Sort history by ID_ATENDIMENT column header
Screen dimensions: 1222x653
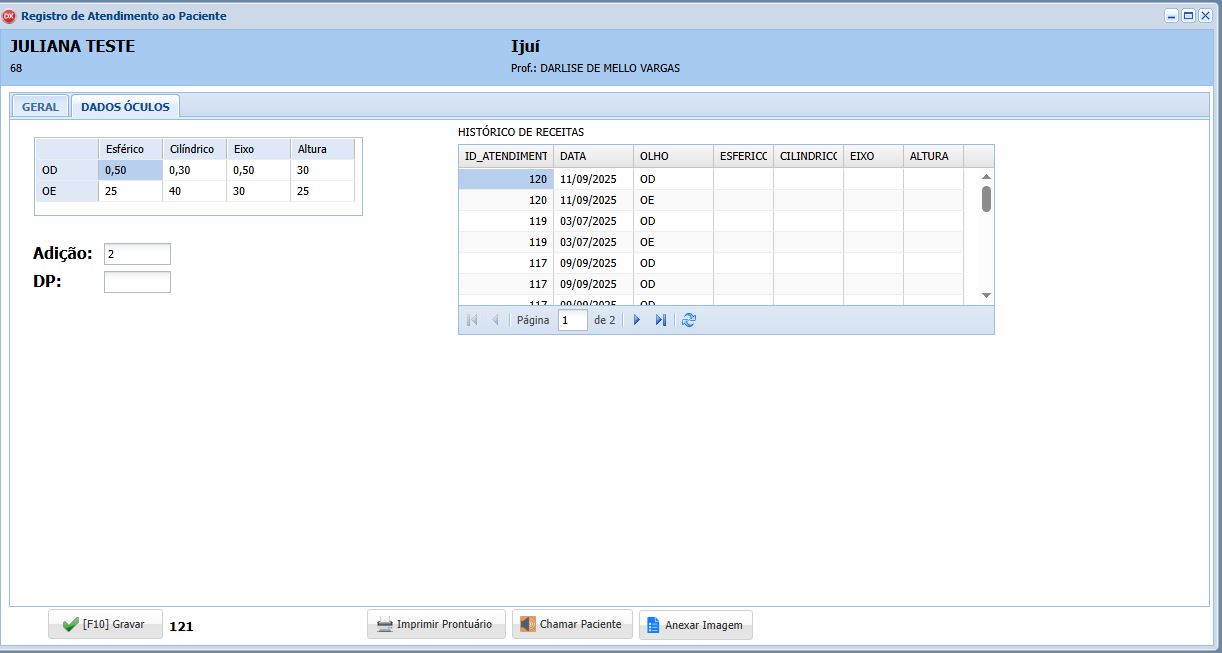click(x=506, y=156)
